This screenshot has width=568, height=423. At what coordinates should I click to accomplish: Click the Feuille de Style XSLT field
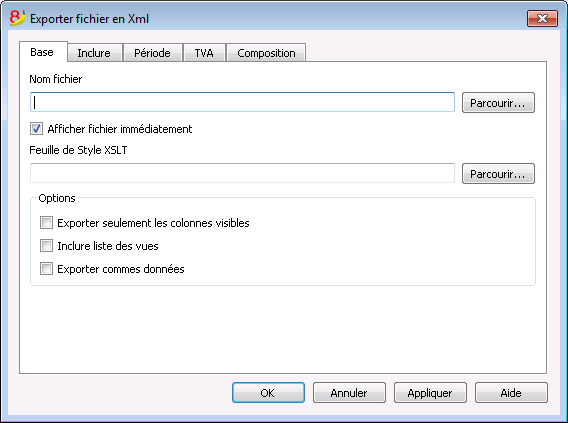pos(242,173)
